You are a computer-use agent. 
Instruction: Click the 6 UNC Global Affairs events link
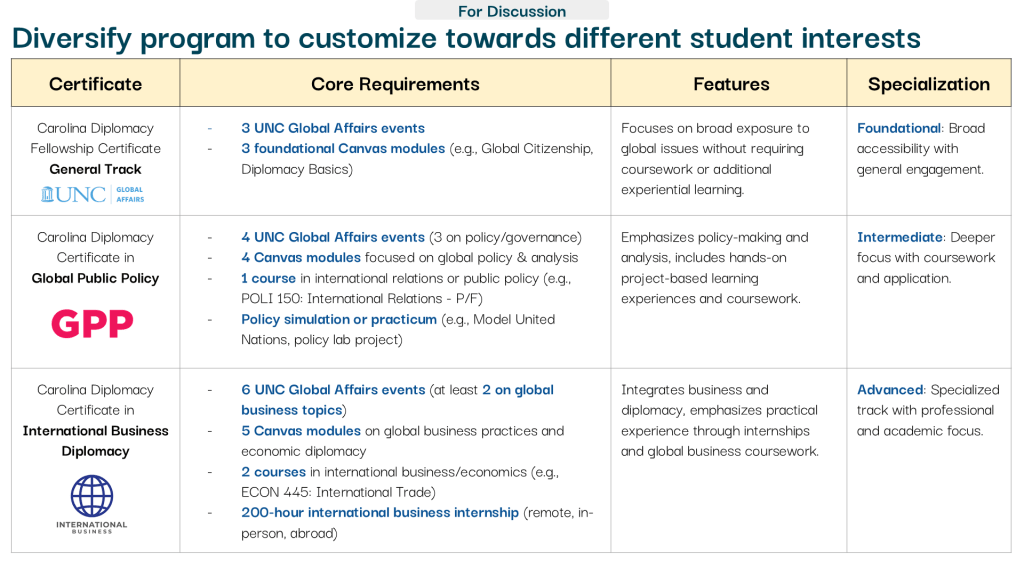tap(332, 390)
